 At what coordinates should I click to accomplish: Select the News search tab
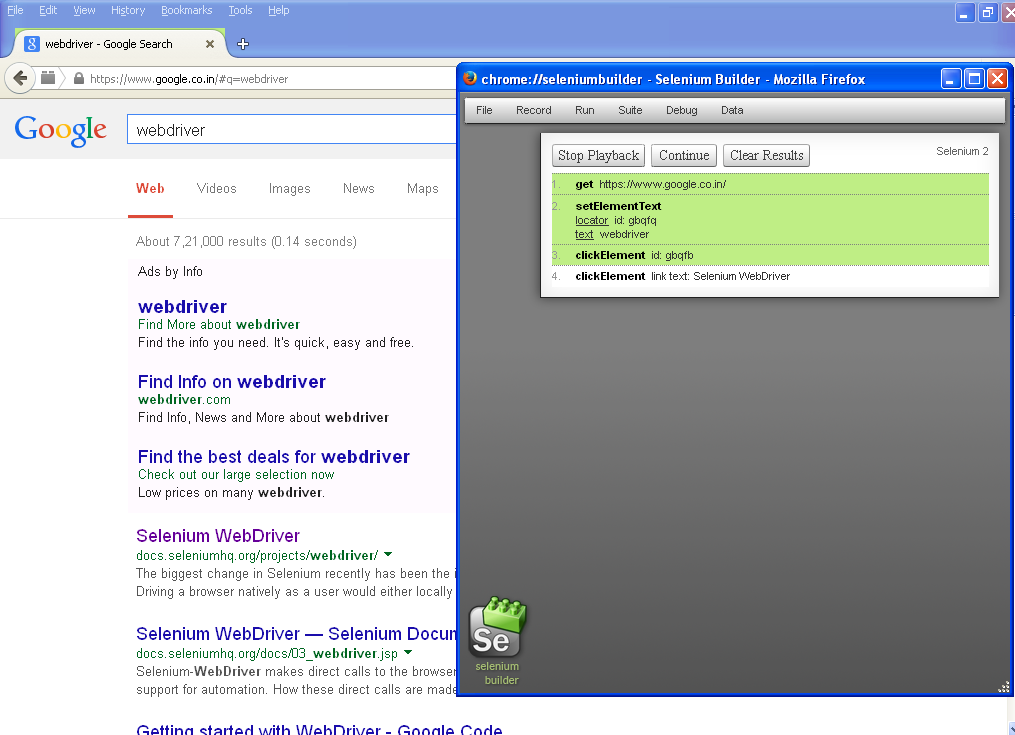359,188
